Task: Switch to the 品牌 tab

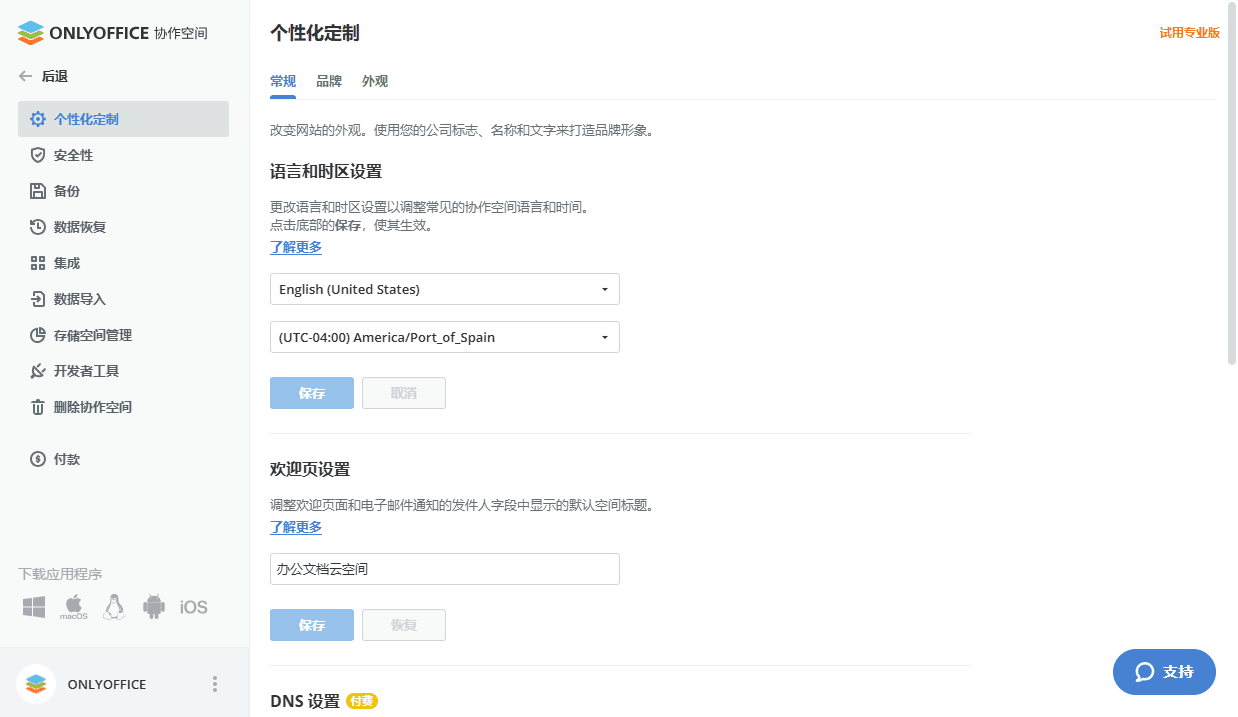Action: tap(329, 82)
